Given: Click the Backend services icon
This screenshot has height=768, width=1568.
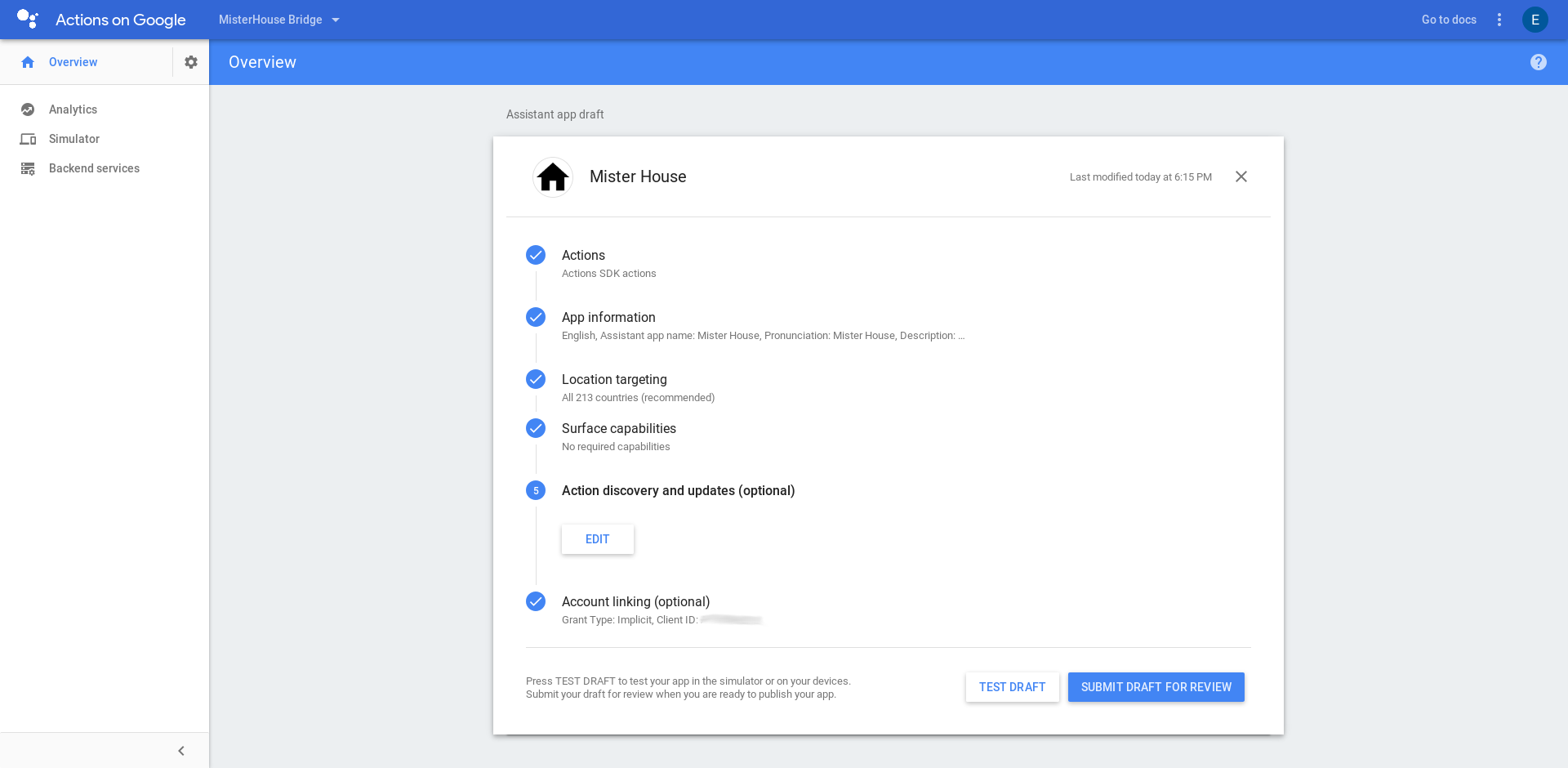Looking at the screenshot, I should 28,168.
